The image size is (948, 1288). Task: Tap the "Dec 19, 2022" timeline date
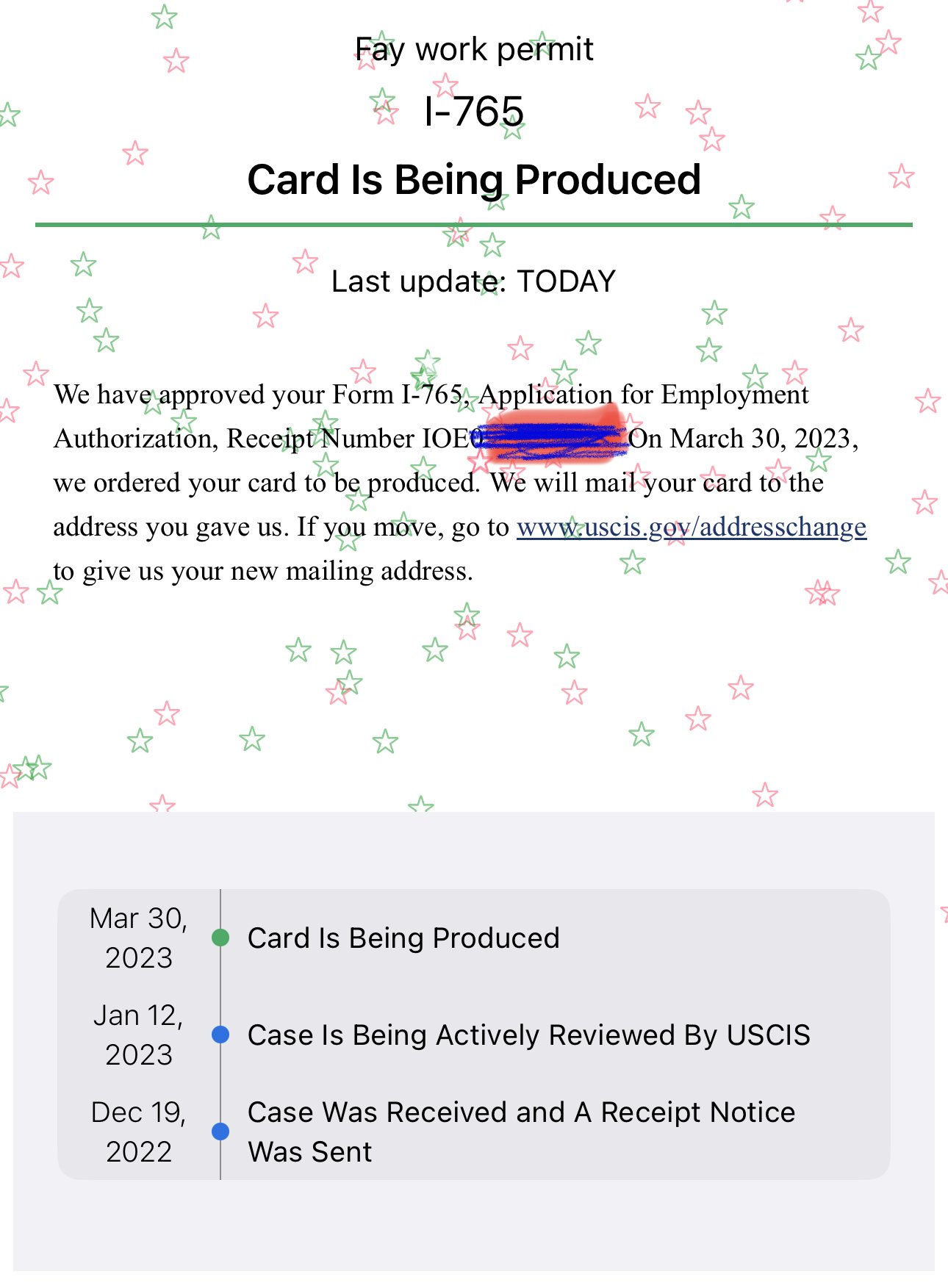pyautogui.click(x=139, y=1132)
